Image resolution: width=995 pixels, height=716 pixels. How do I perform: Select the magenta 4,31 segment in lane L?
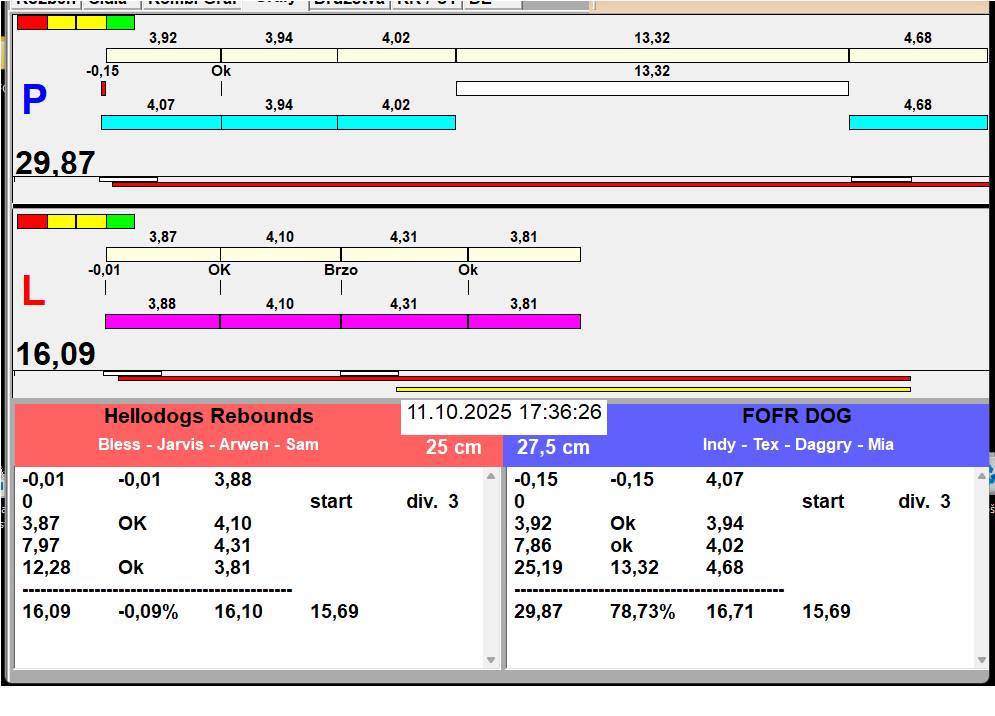(403, 321)
